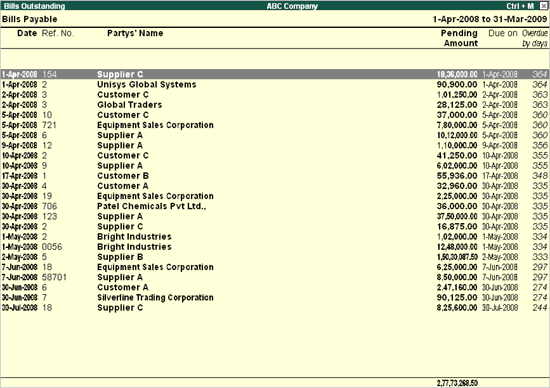Click the total pending amount 2,77,73,268.50
Image resolution: width=550 pixels, height=388 pixels.
click(457, 383)
